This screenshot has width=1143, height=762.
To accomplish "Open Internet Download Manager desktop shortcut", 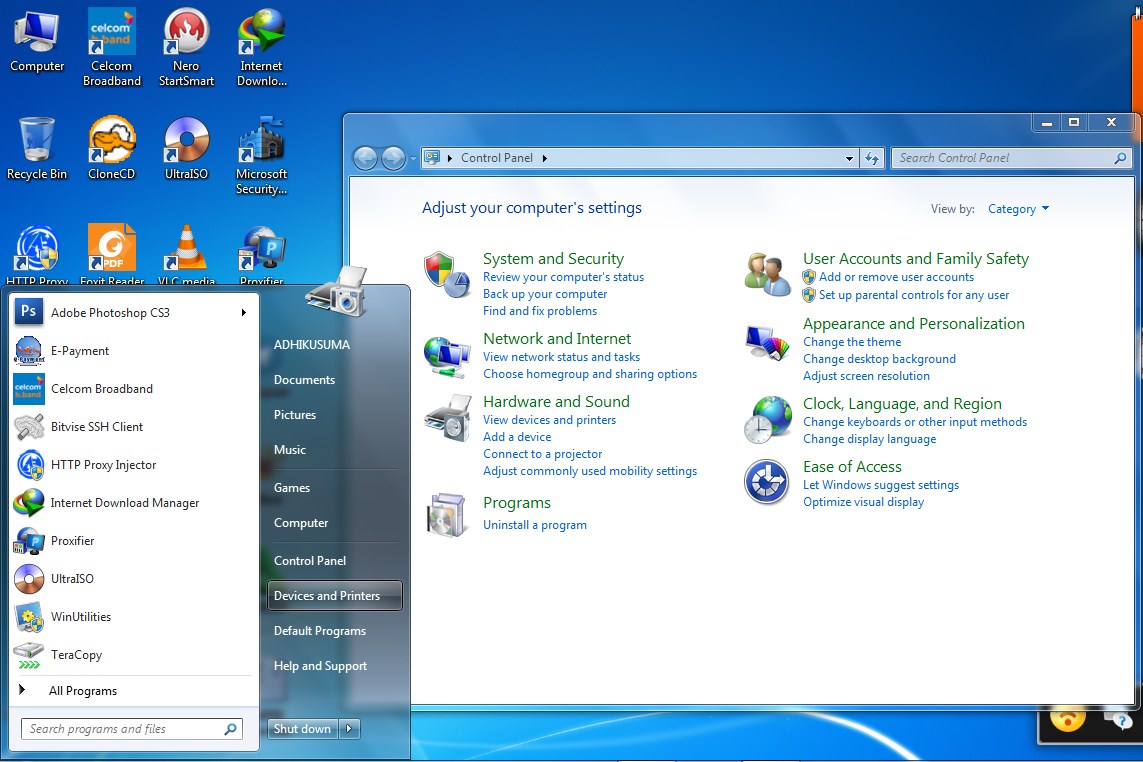I will coord(261,48).
